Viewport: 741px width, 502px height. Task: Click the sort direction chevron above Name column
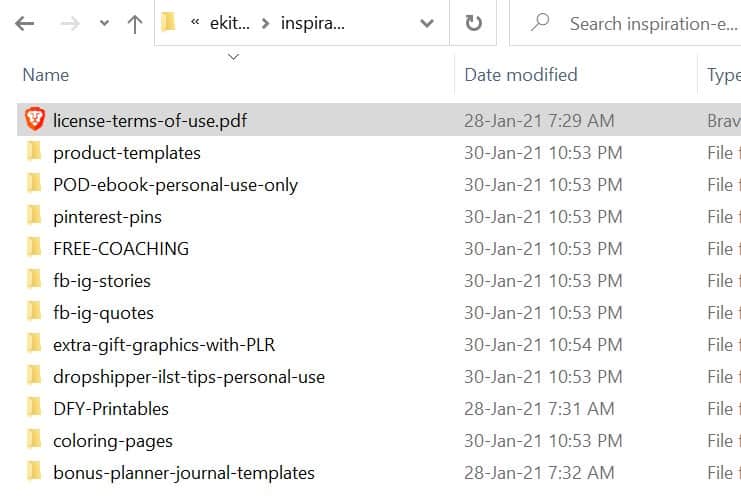(x=233, y=57)
